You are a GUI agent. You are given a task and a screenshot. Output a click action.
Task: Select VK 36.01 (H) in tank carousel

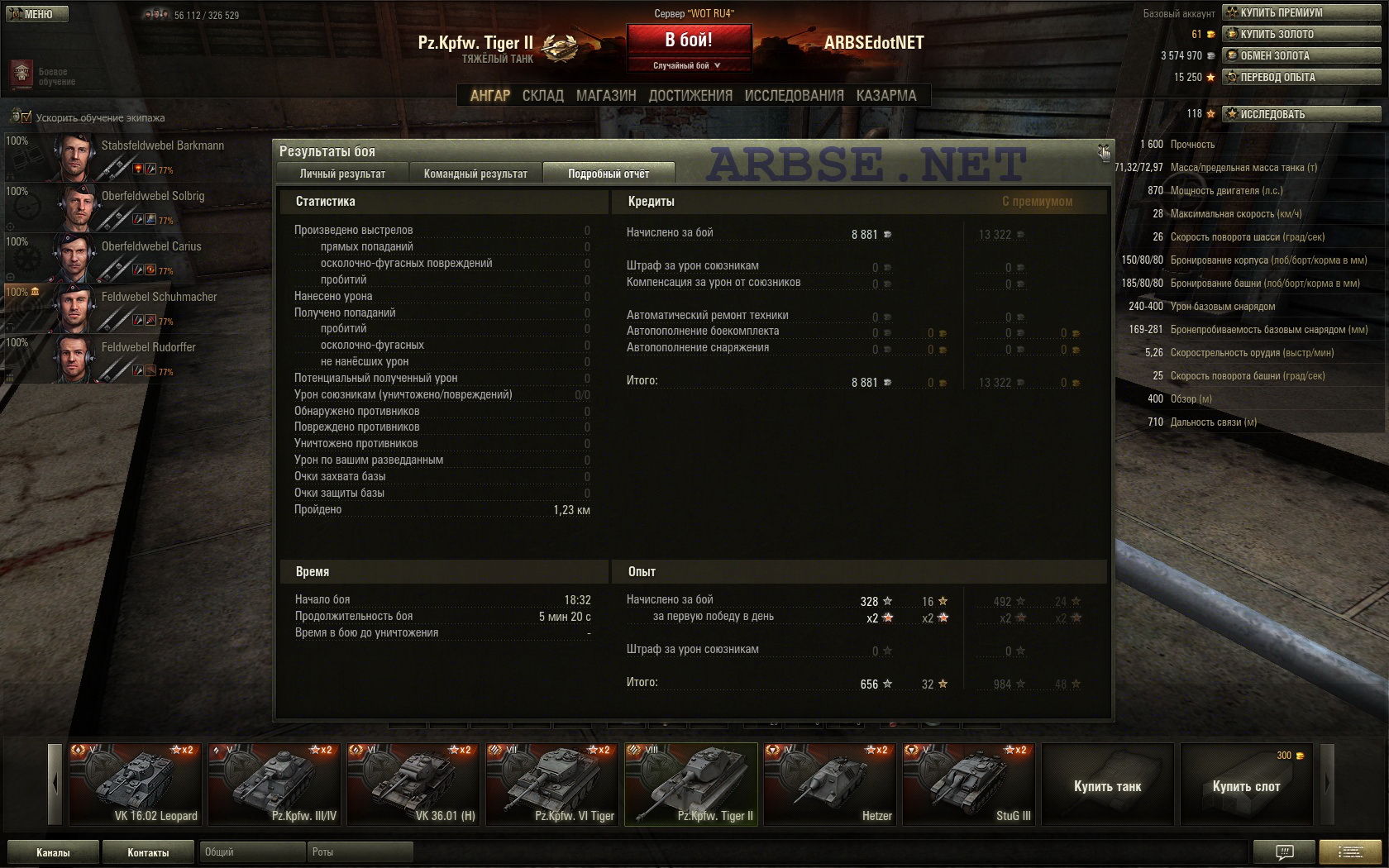413,784
